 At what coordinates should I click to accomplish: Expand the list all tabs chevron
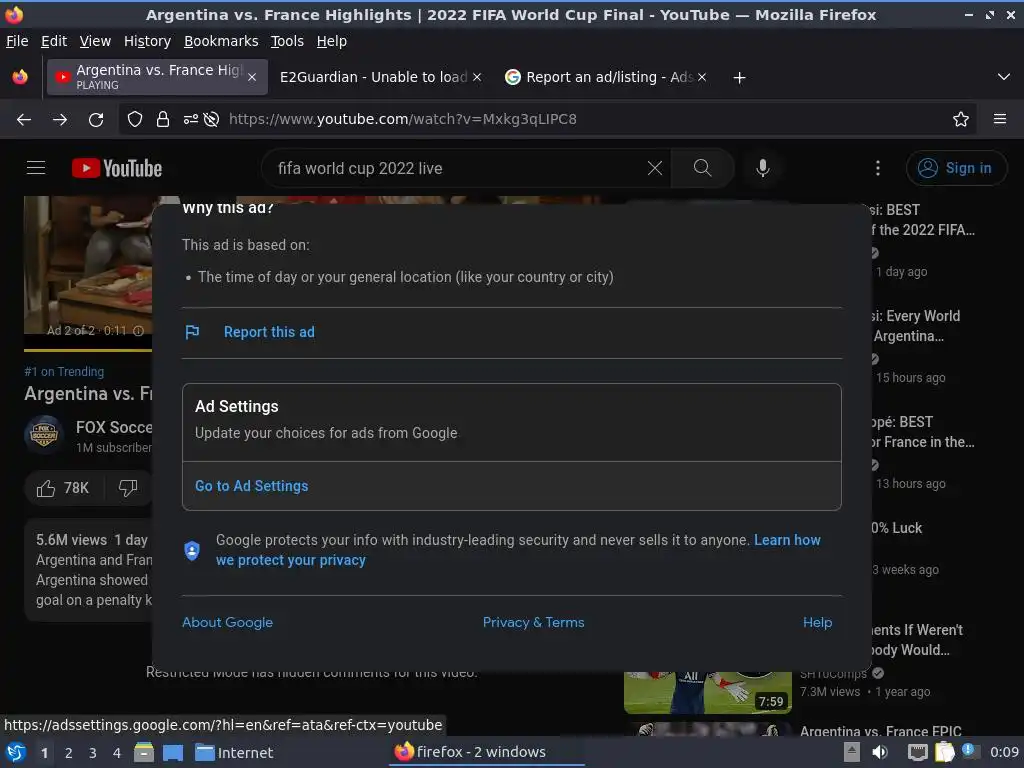click(1004, 77)
